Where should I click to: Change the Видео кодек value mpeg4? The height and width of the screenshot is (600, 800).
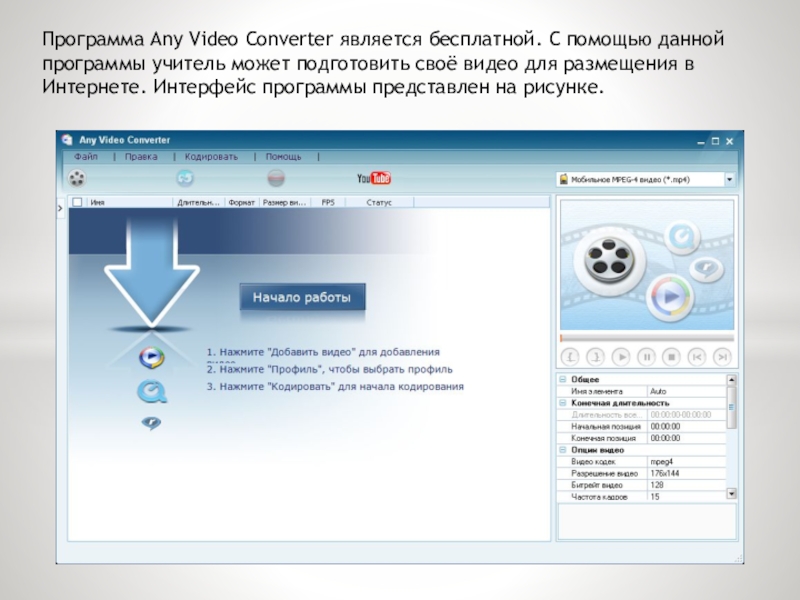point(687,462)
